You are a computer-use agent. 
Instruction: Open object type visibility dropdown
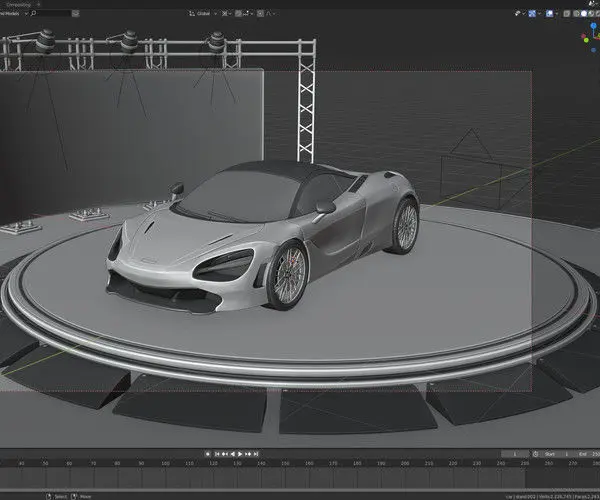(x=520, y=13)
